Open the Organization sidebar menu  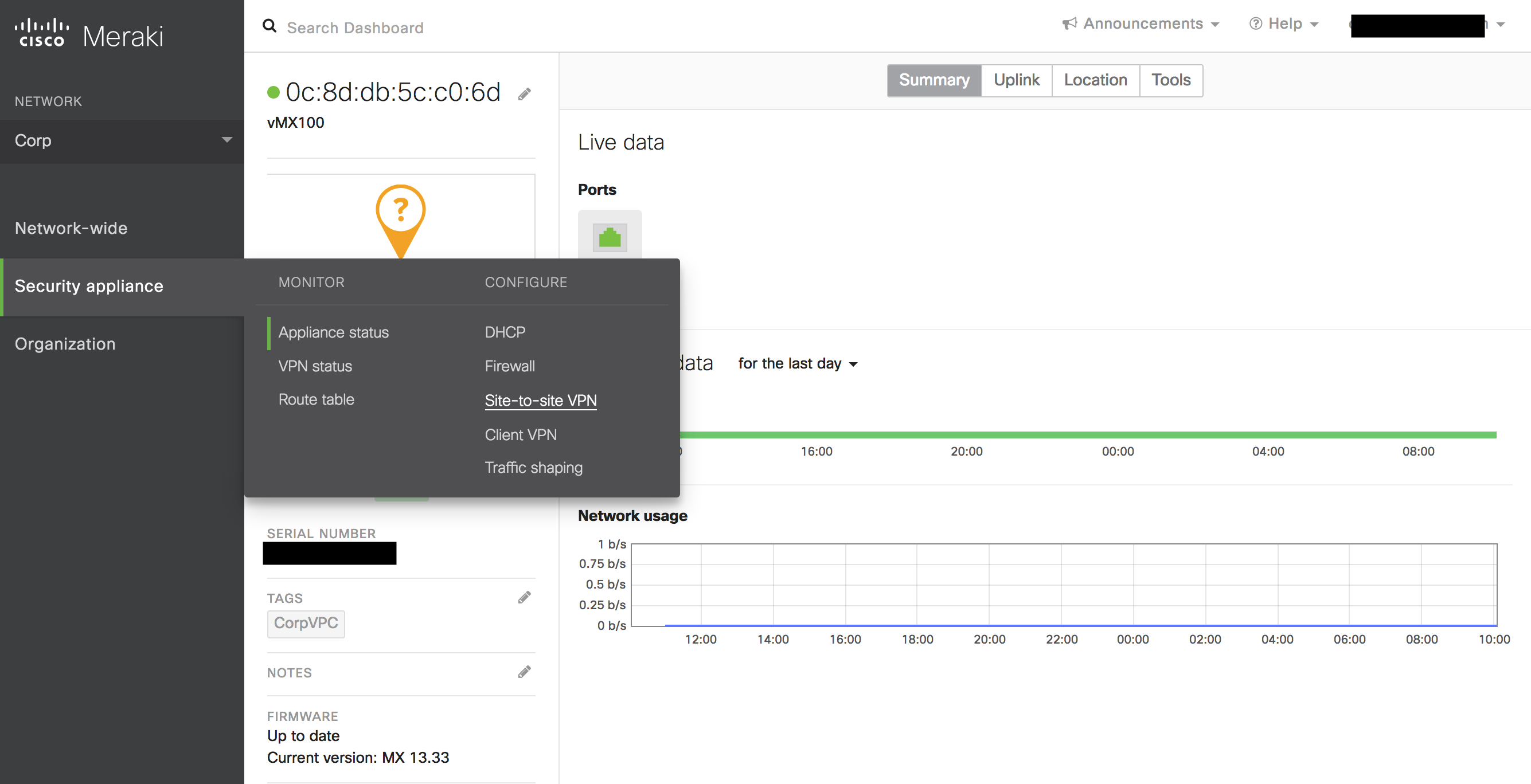click(x=65, y=344)
